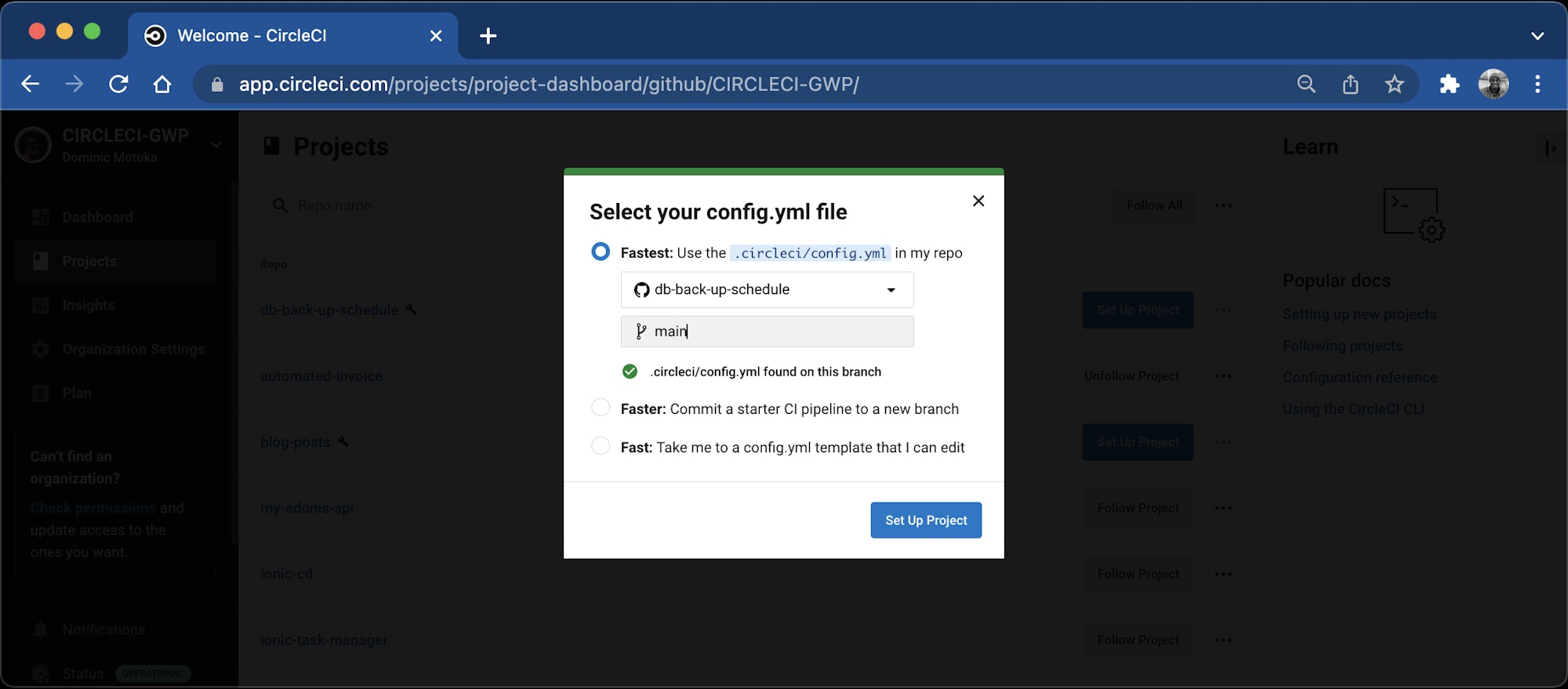Open options menu for ionic-cd row
The image size is (1568, 689).
tap(1223, 574)
